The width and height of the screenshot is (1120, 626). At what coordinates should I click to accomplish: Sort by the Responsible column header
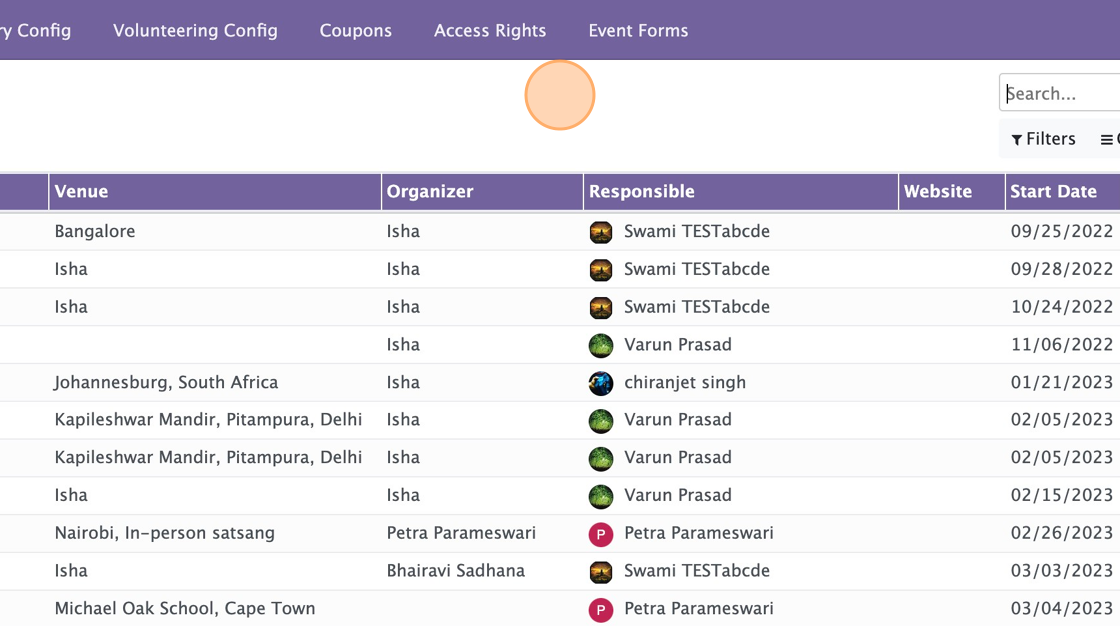pos(741,192)
